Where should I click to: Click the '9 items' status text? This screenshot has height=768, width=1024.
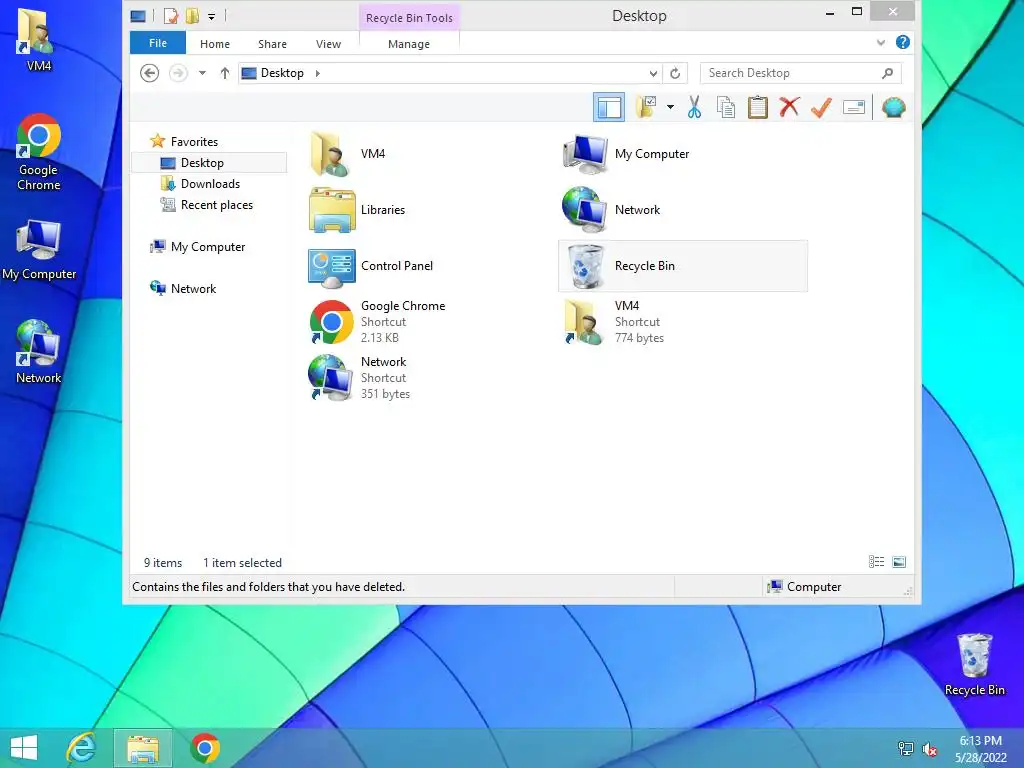tap(163, 563)
